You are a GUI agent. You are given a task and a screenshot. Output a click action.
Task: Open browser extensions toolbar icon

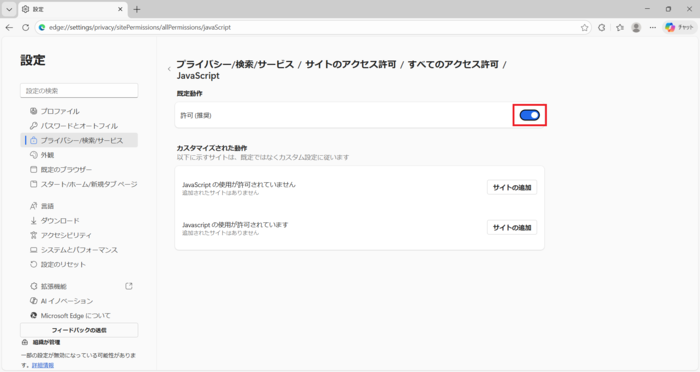(602, 27)
